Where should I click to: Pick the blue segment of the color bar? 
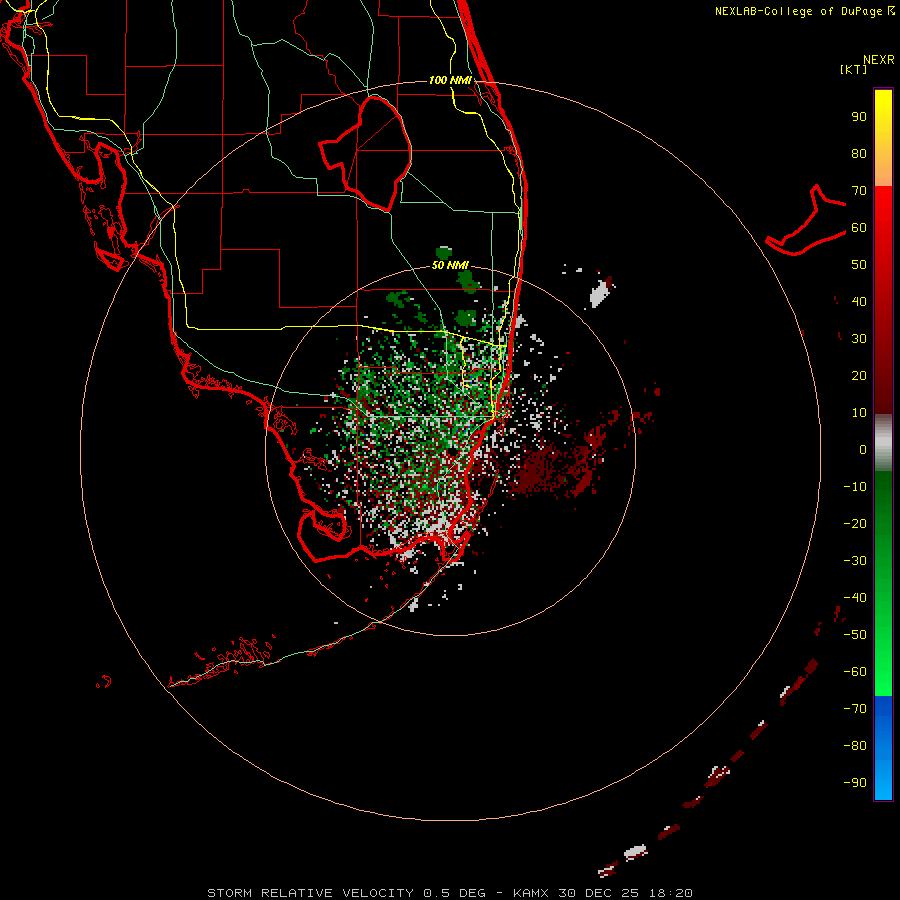click(883, 748)
